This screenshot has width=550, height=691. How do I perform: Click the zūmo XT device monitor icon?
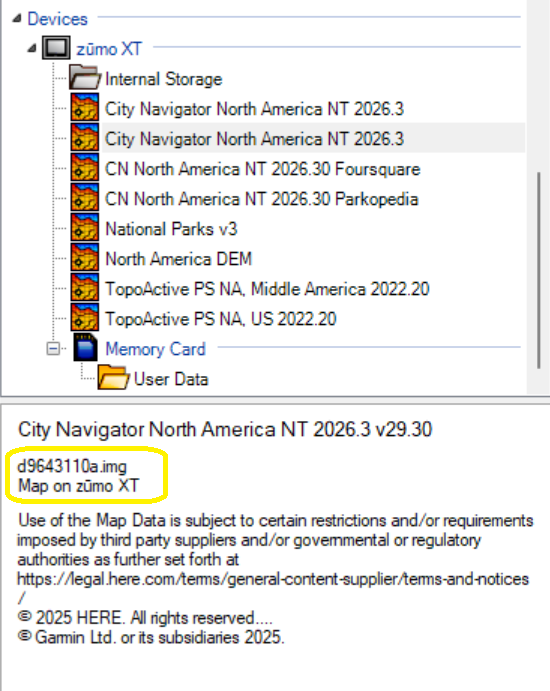click(x=56, y=48)
